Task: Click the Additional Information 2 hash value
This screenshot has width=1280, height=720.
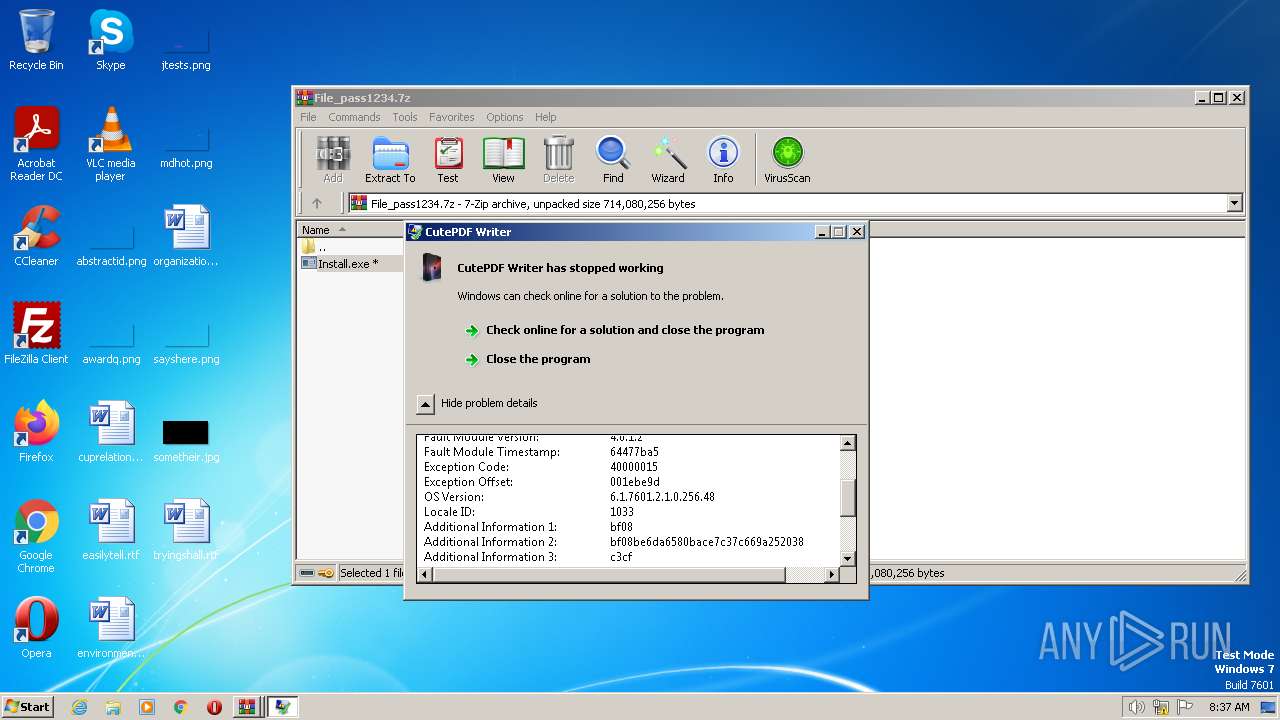Action: [x=707, y=542]
